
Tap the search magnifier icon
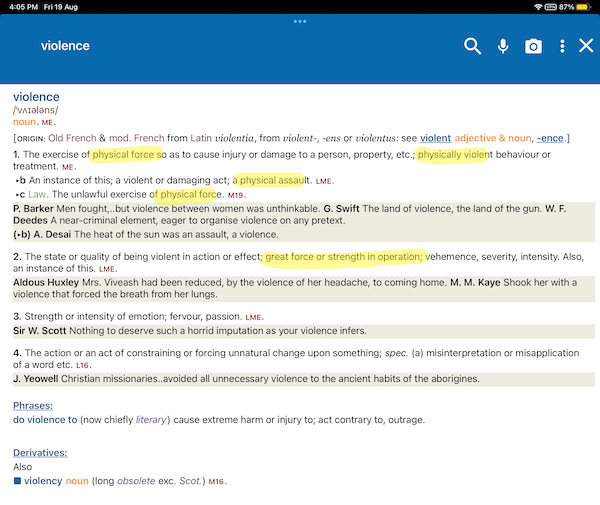(x=472, y=46)
